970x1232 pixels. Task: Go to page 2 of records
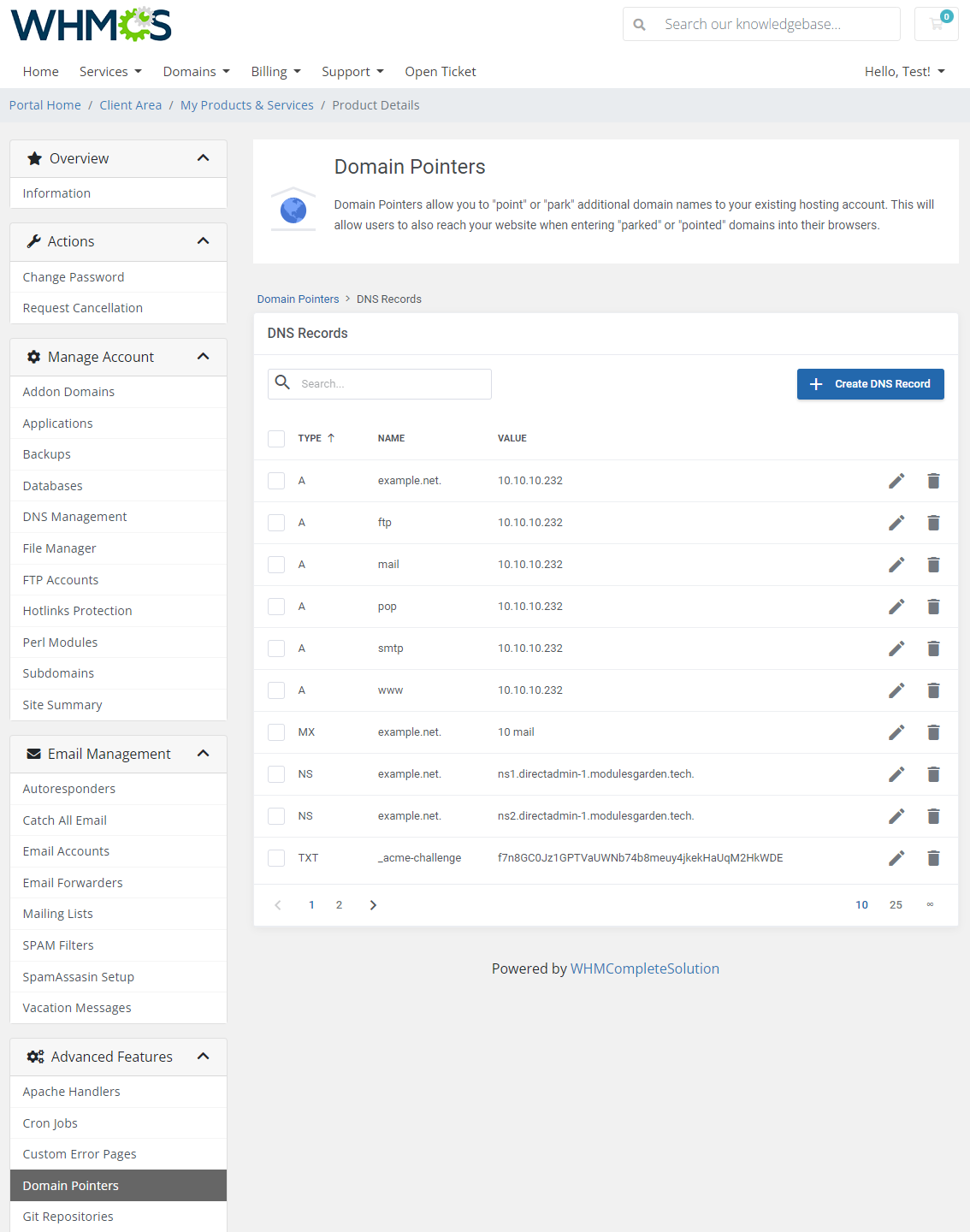(339, 905)
